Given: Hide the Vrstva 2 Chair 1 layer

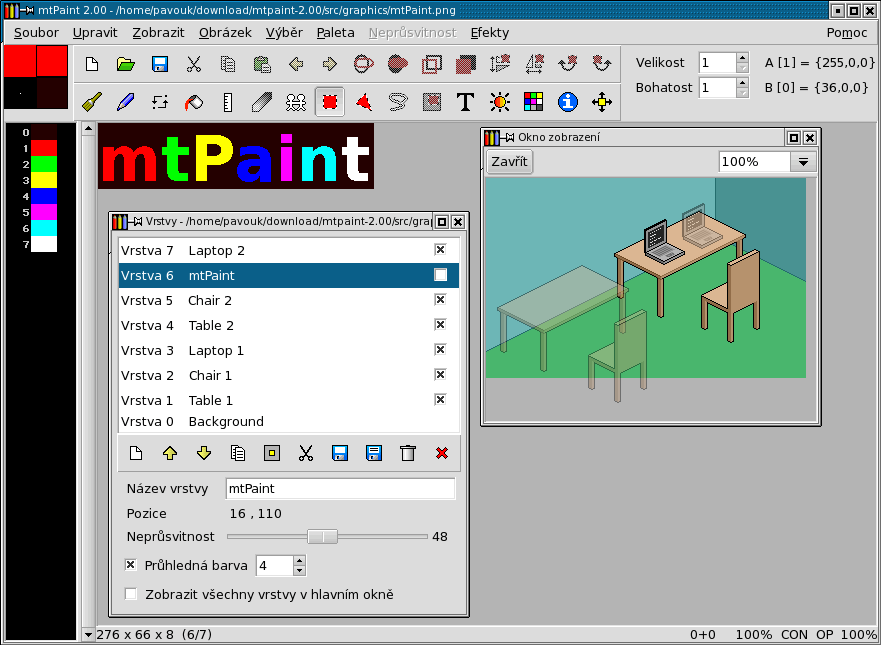Looking at the screenshot, I should 440,375.
